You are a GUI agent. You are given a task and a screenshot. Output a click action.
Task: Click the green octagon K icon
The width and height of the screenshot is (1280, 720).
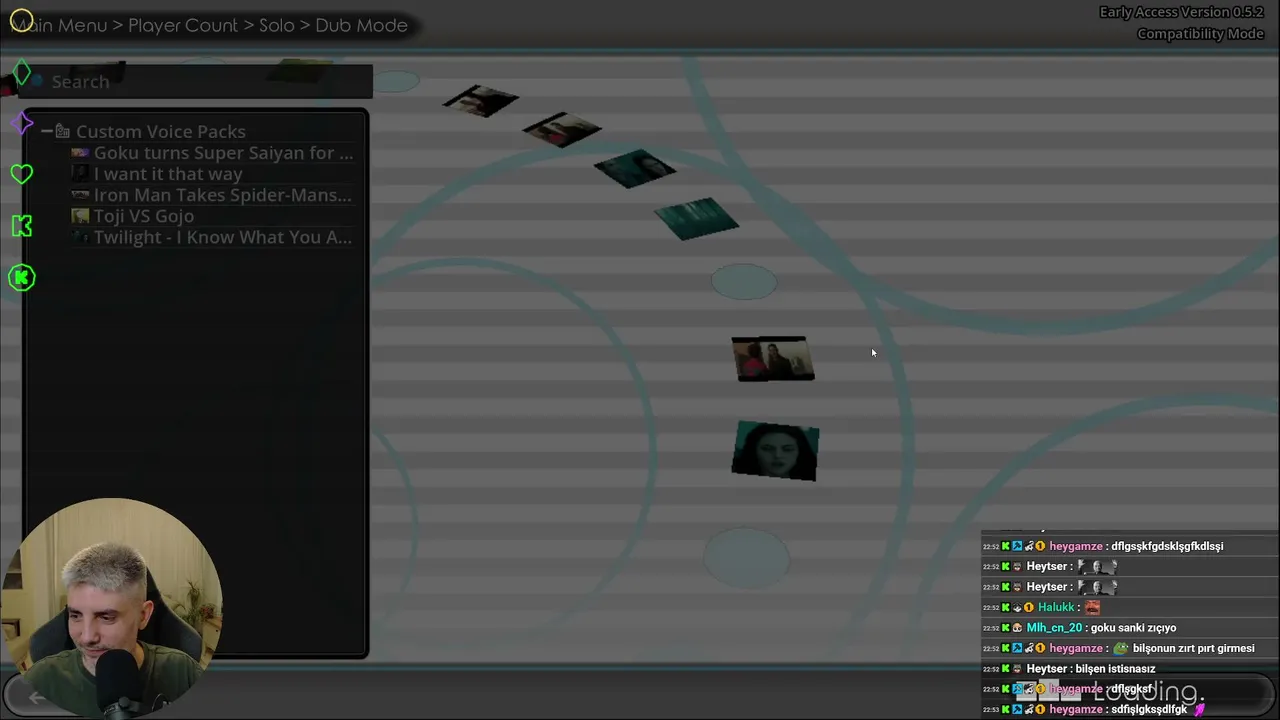click(x=21, y=277)
